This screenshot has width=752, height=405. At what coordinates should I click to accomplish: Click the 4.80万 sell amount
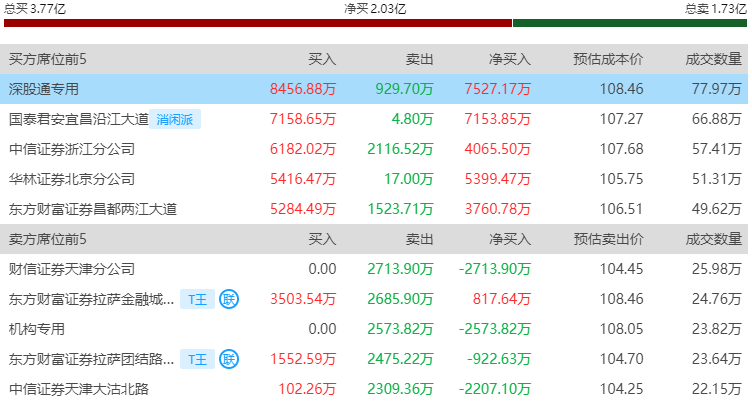click(x=412, y=119)
